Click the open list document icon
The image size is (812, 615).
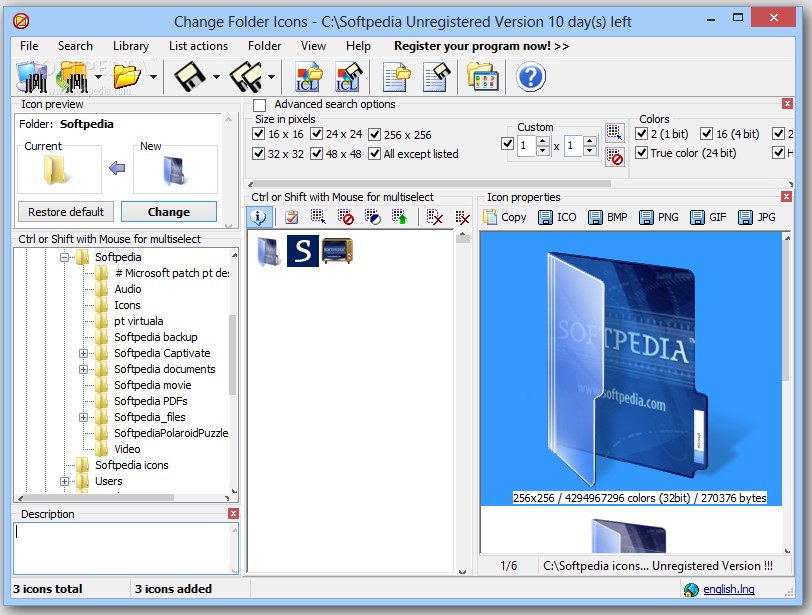pos(397,77)
